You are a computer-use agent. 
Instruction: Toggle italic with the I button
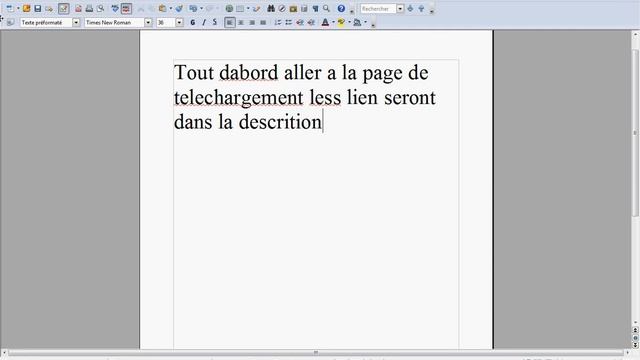click(204, 22)
